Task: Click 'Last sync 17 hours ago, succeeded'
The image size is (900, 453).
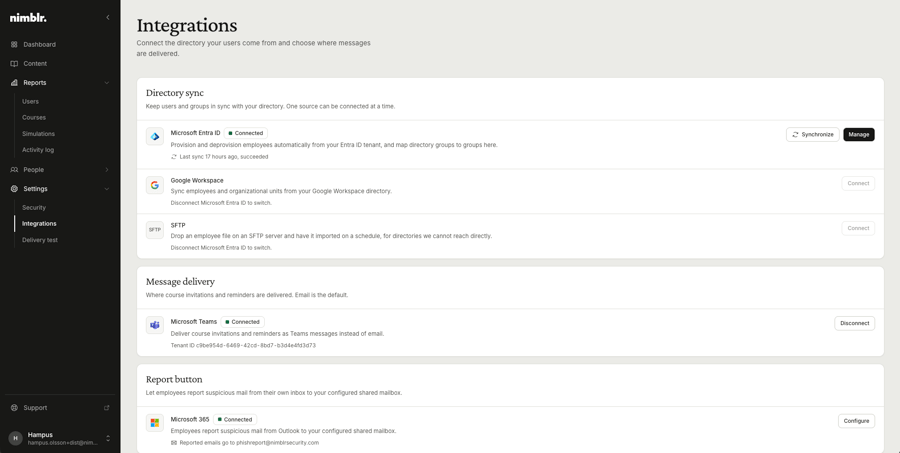Action: (x=224, y=157)
